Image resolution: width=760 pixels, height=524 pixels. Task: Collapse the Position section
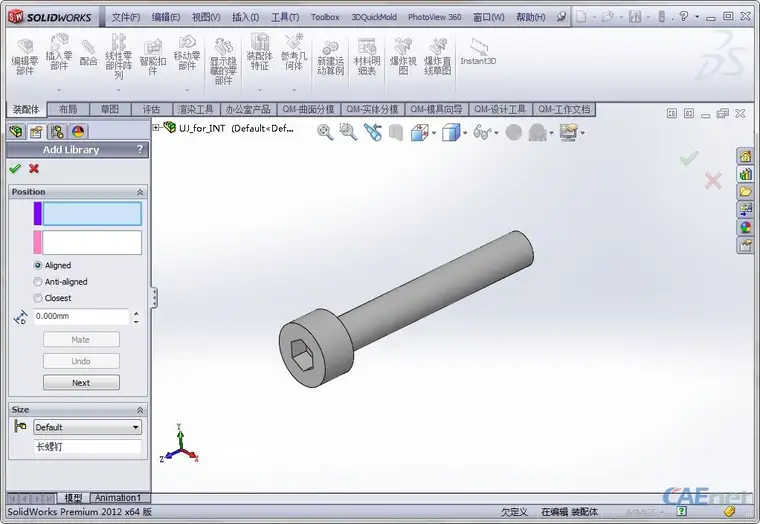click(140, 192)
